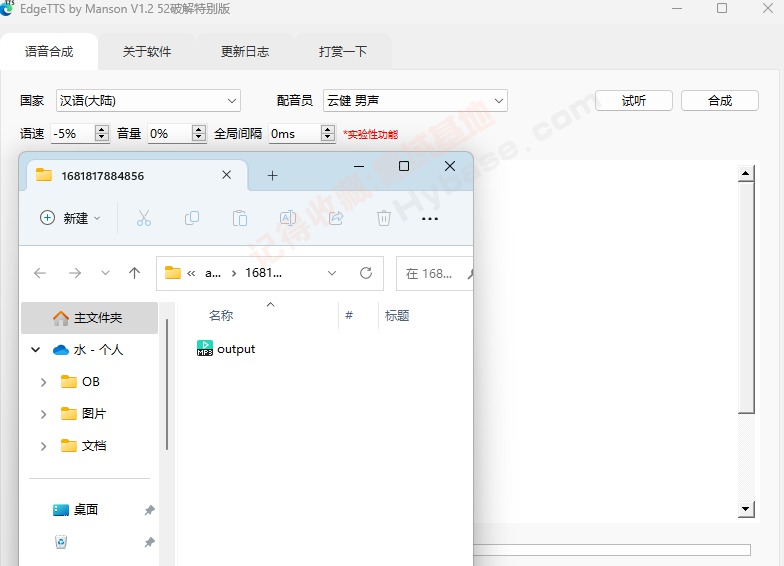Viewport: 784px width, 566px height.
Task: Select the Recycle Bin quick access item
Action: pos(60,542)
